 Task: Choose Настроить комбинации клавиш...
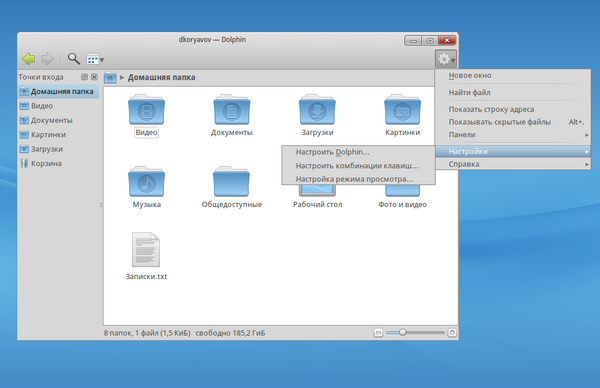(358, 166)
